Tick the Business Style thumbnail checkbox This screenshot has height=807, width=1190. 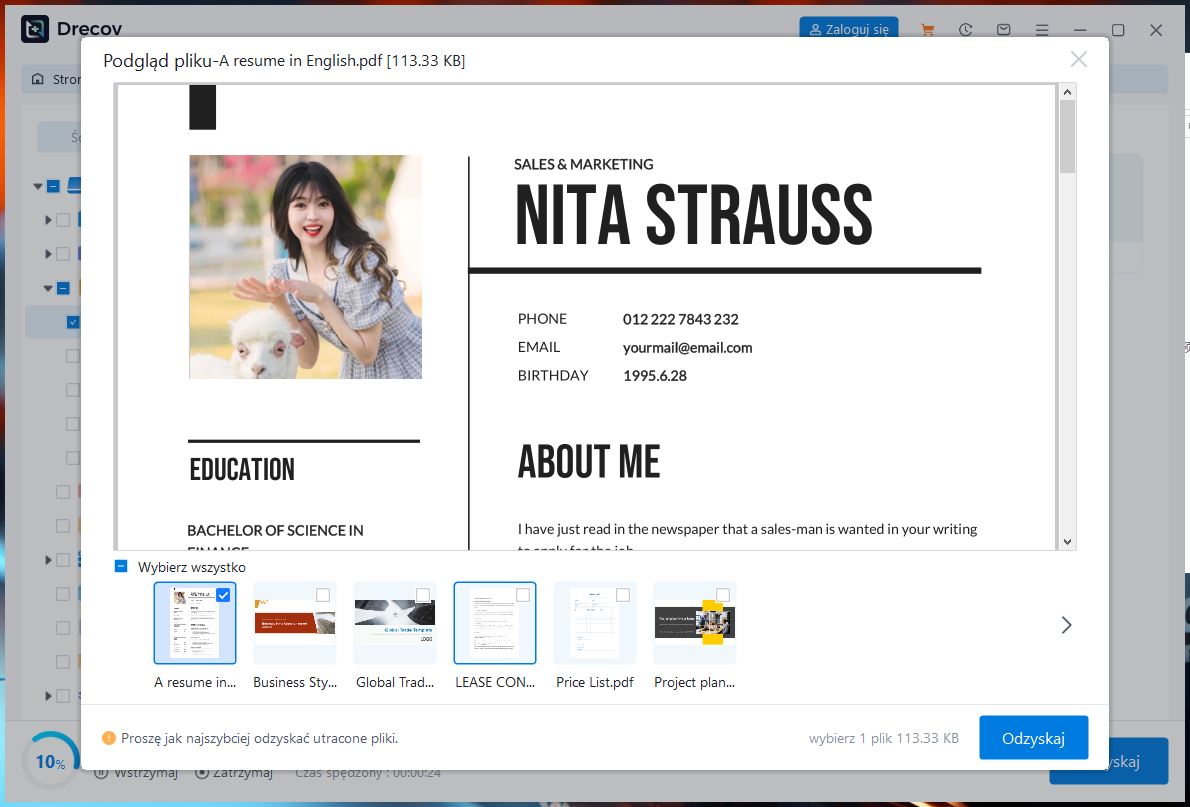tap(323, 595)
